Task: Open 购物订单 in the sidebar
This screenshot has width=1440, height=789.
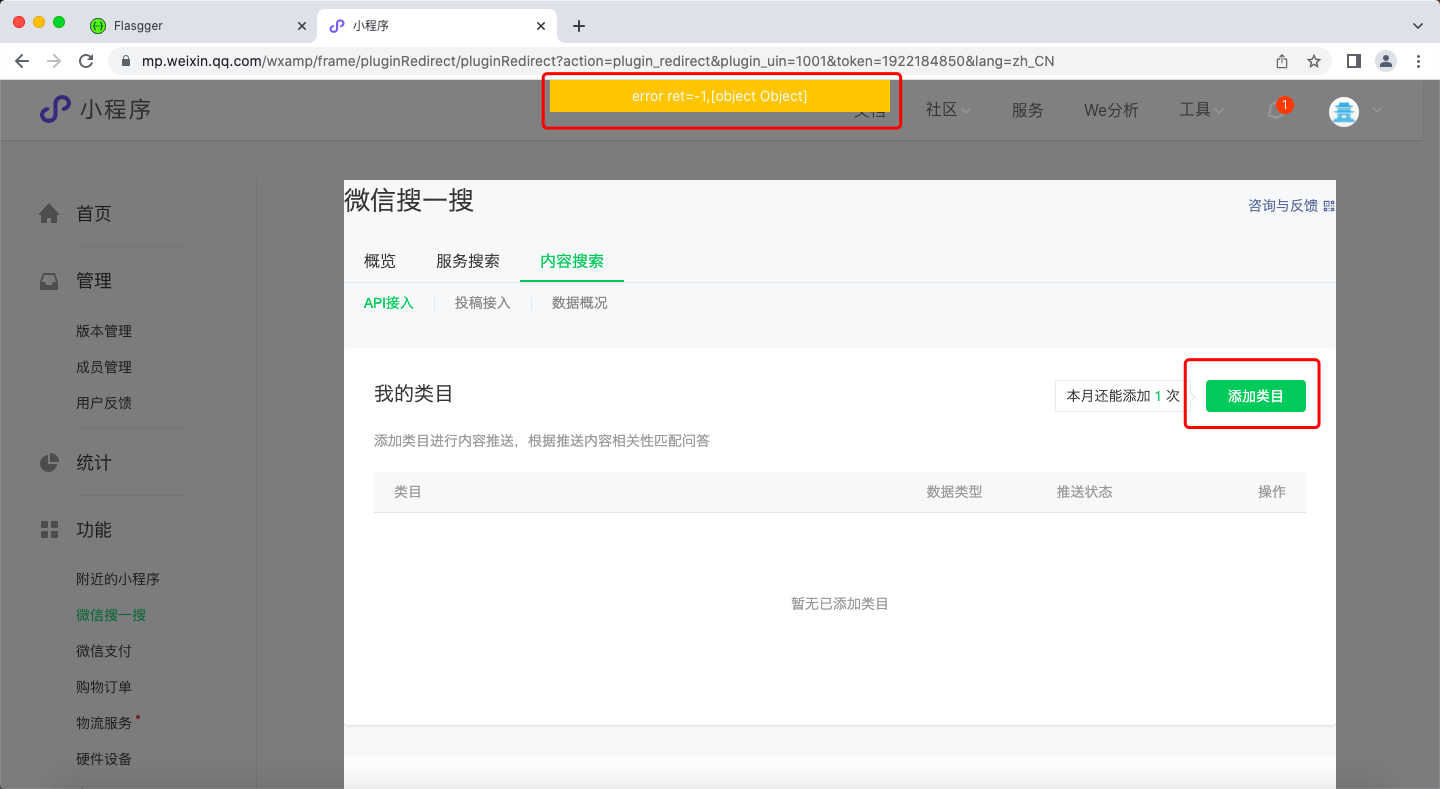Action: [104, 687]
